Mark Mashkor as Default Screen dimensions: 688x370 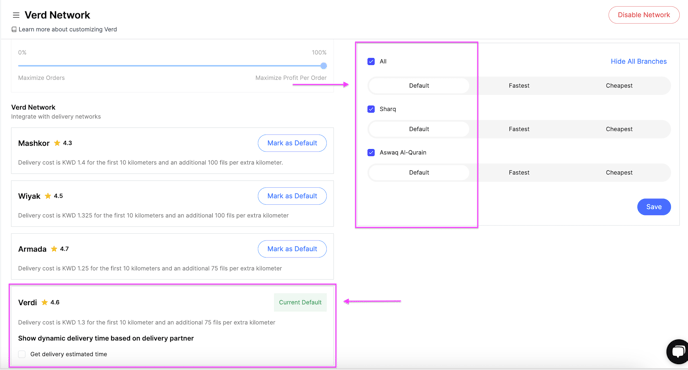click(292, 143)
